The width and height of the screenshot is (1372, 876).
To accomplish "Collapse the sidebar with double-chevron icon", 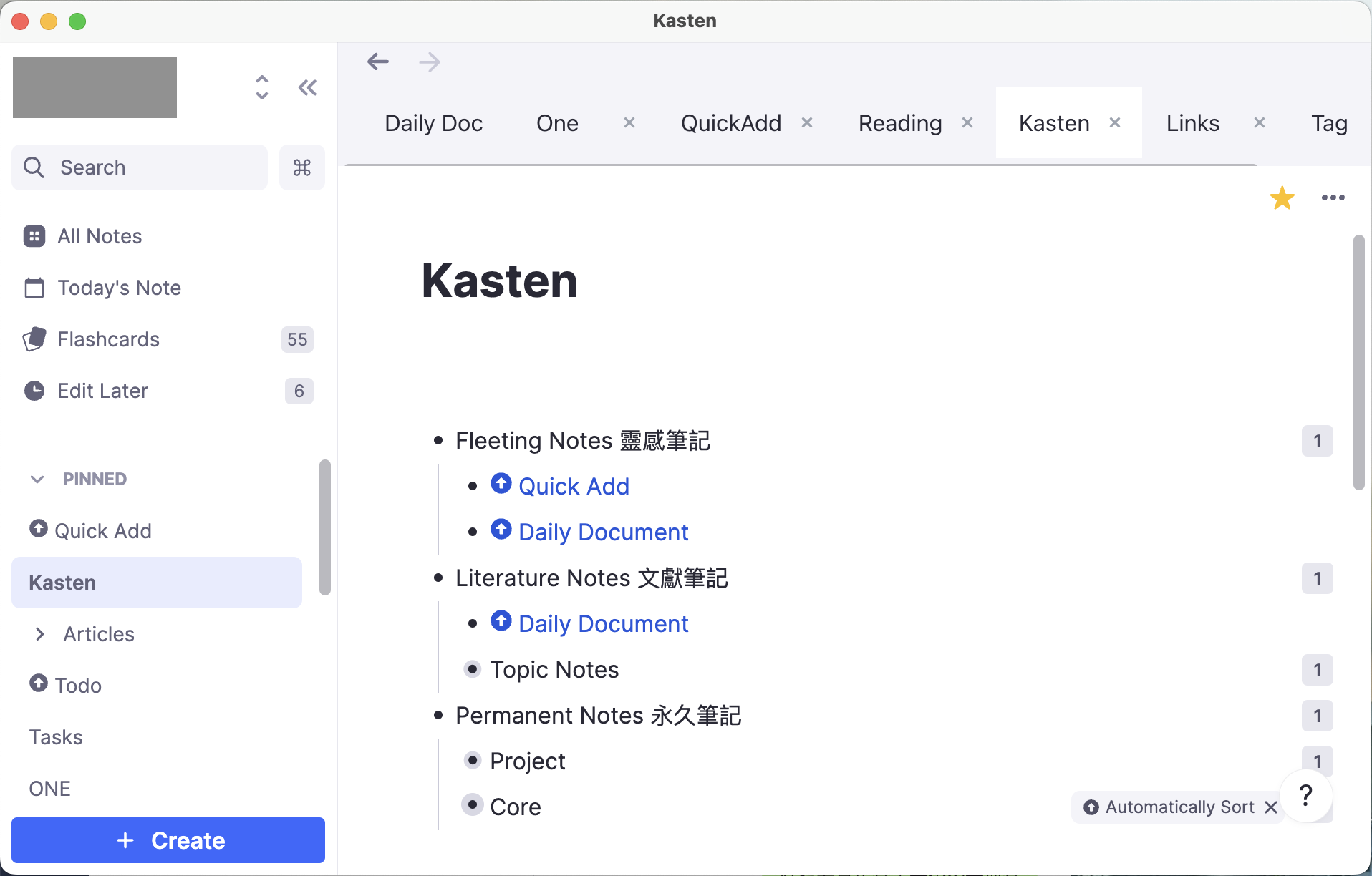I will [307, 87].
